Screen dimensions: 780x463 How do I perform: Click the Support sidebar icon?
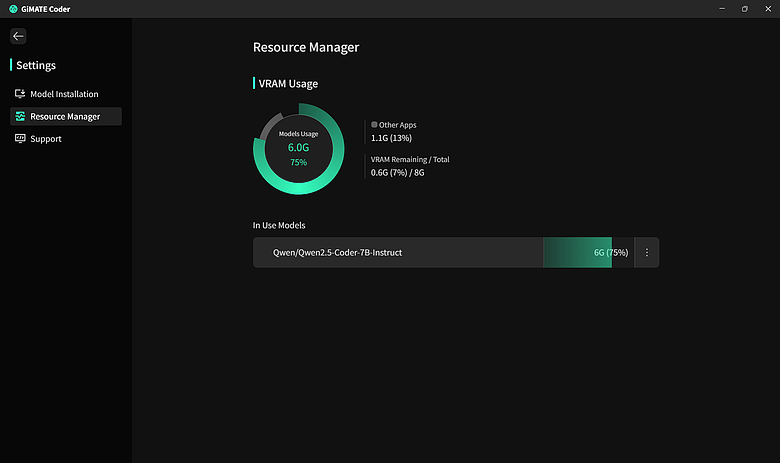point(20,139)
